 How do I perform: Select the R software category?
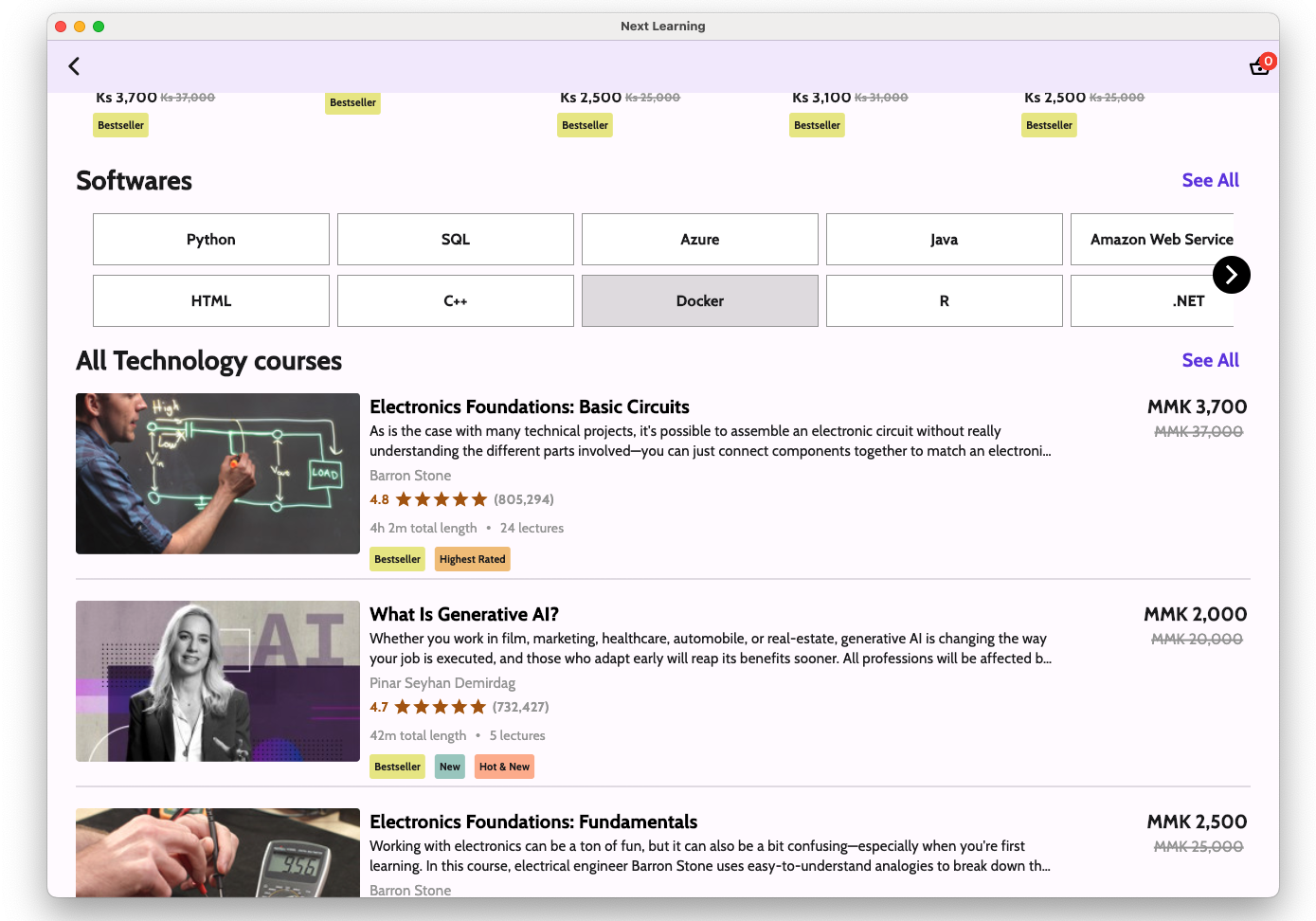945,301
